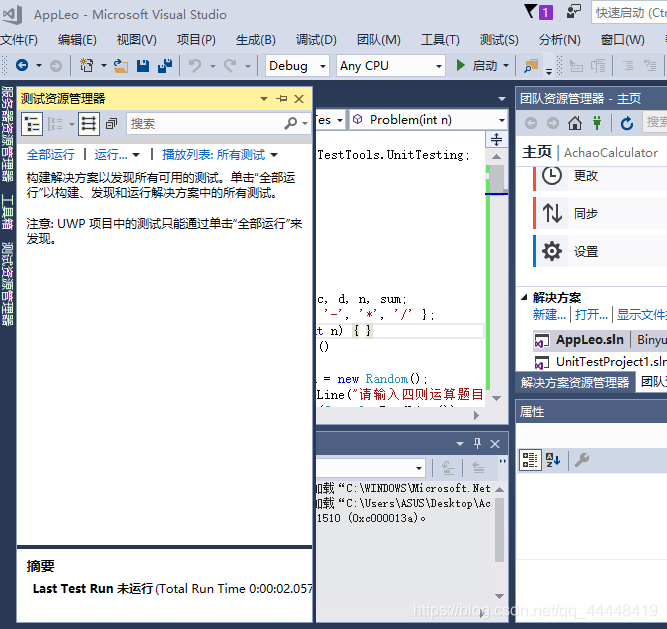Switch to the 解决方案资源管理器 tab
The height and width of the screenshot is (629, 667).
click(x=575, y=382)
